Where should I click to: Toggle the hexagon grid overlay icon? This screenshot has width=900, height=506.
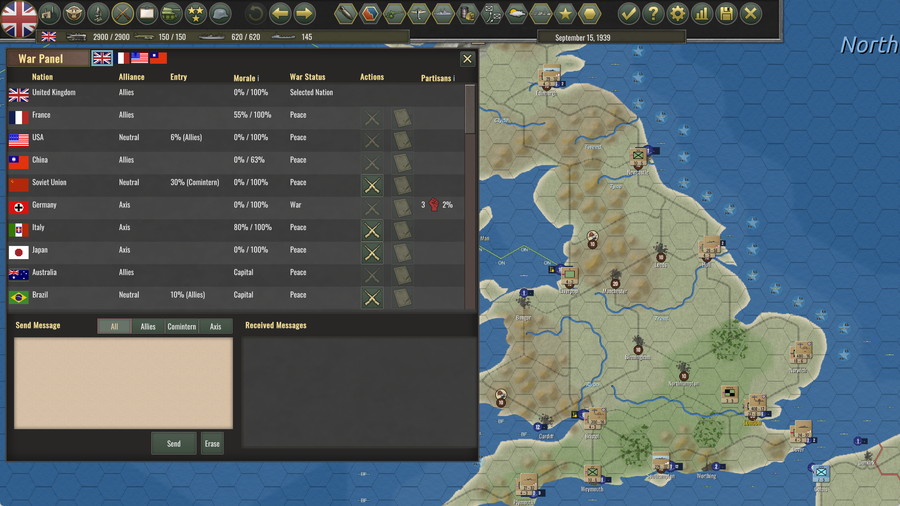pyautogui.click(x=590, y=14)
